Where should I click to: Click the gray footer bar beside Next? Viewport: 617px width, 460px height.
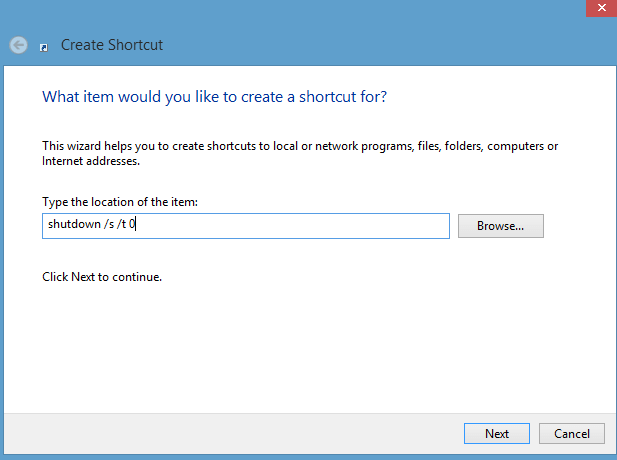[x=236, y=434]
